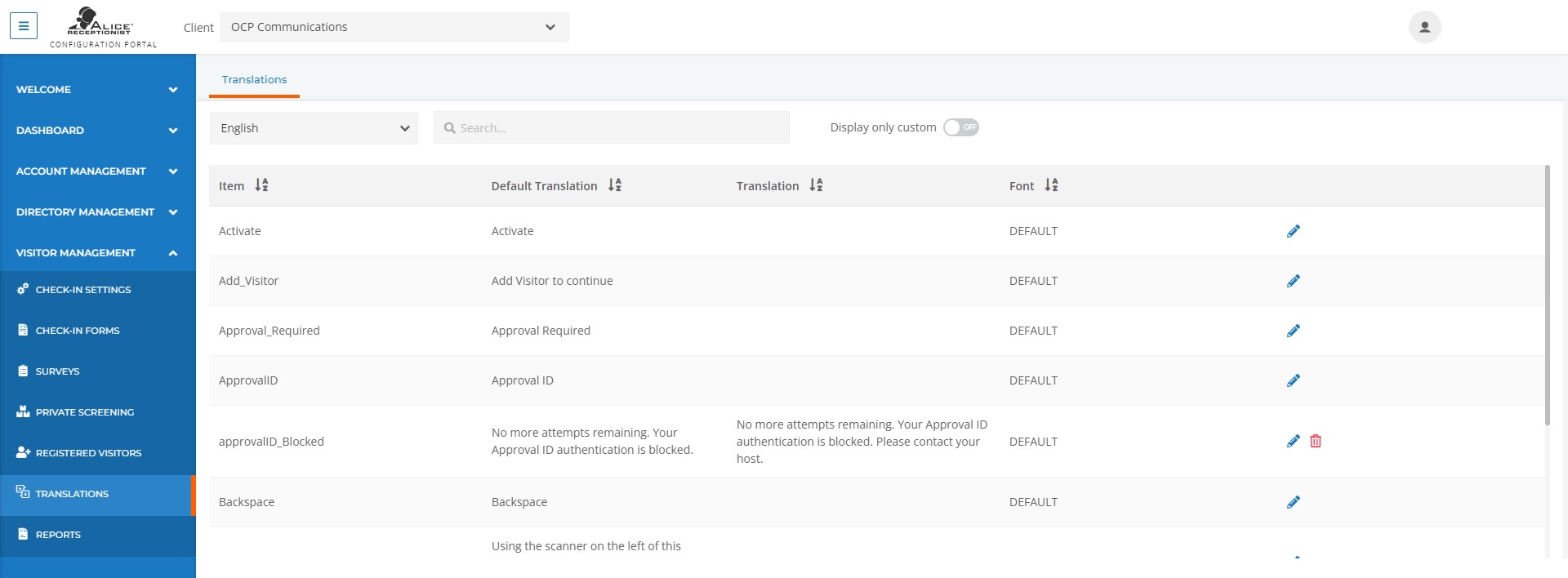Sort by Item column icon

(261, 185)
